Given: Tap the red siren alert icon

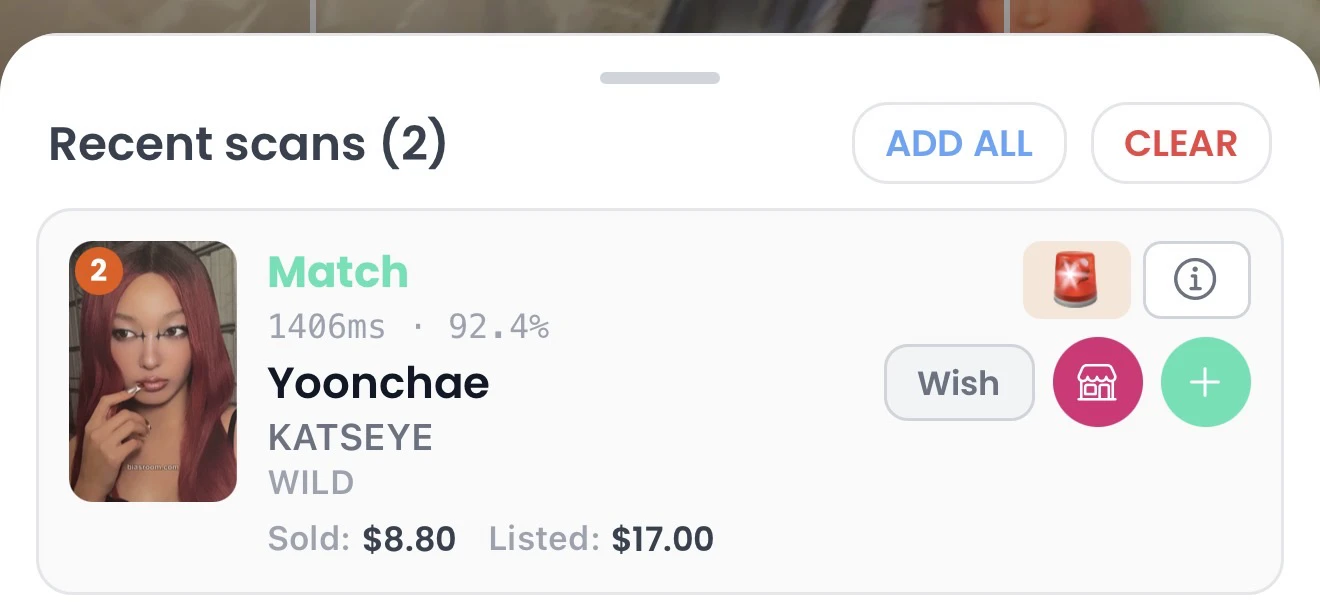Looking at the screenshot, I should [1076, 280].
